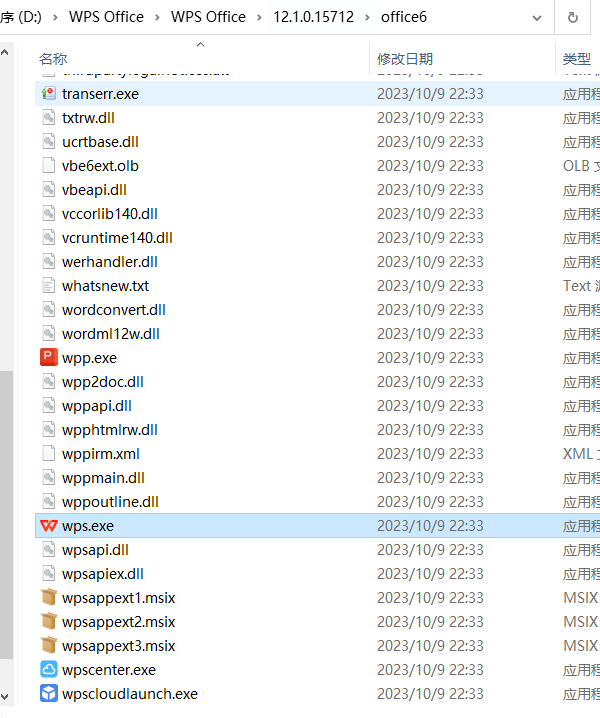Select the wps.exe red W icon

tap(49, 526)
